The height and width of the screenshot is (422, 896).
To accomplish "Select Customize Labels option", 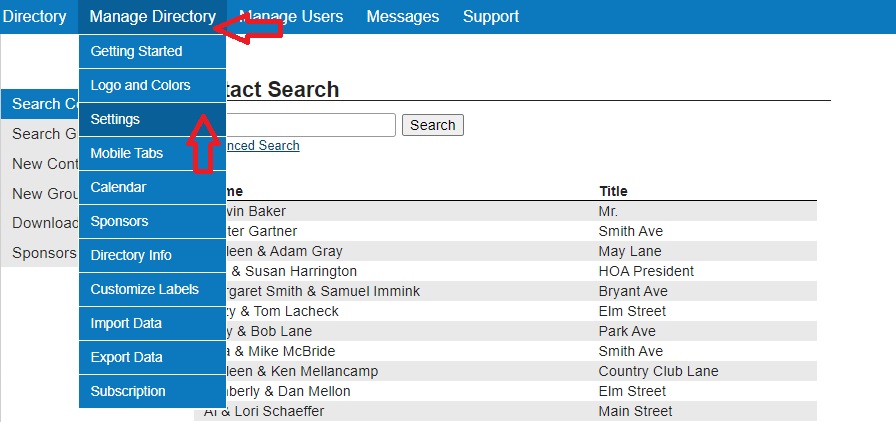I will pos(144,289).
